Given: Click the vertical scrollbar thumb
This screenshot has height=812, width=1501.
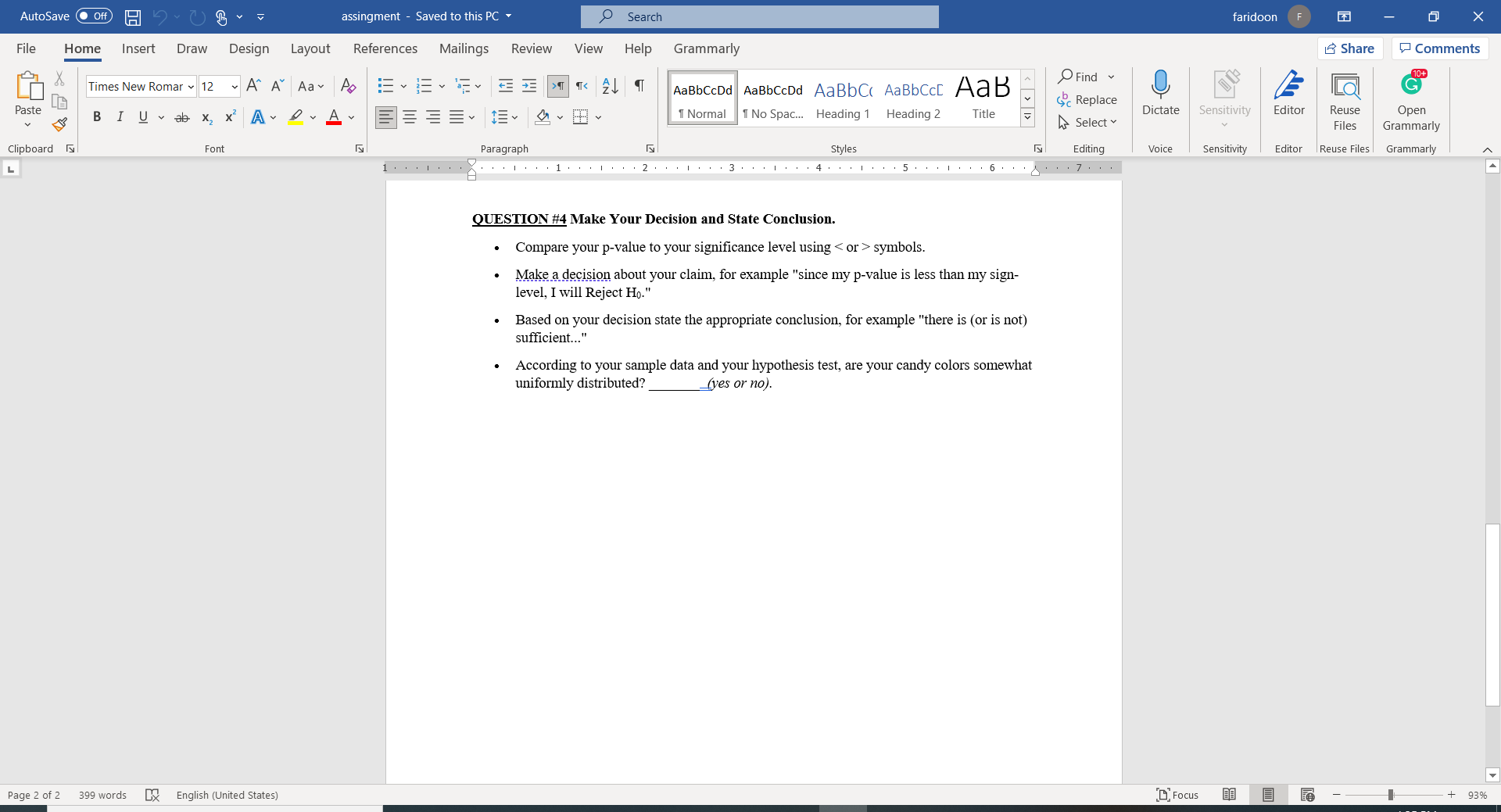Looking at the screenshot, I should coord(1492,615).
